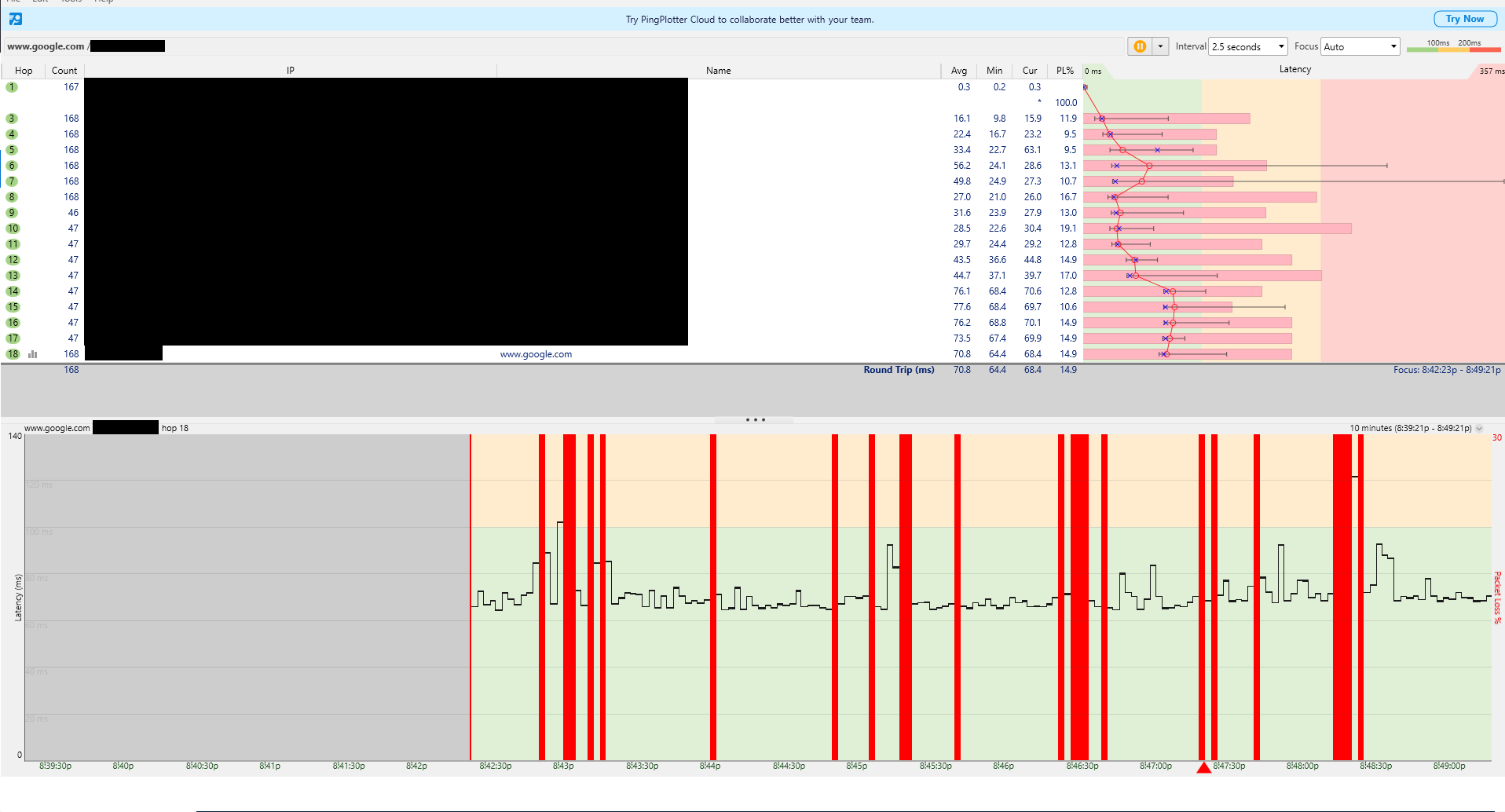Expand the timeline range chevron near 10 minutes
This screenshot has width=1505, height=812.
pyautogui.click(x=1481, y=428)
